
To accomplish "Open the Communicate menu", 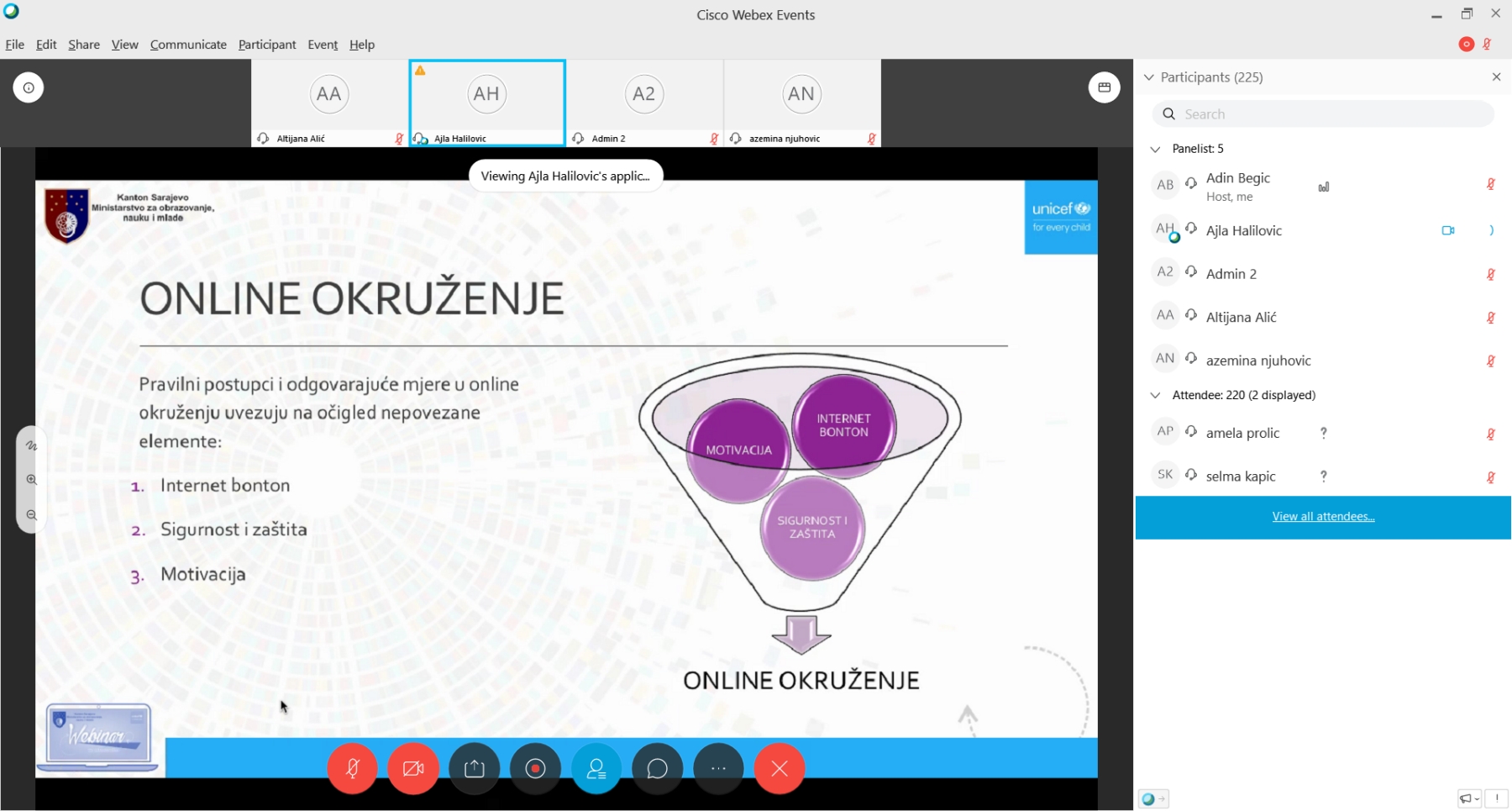I will coord(188,45).
